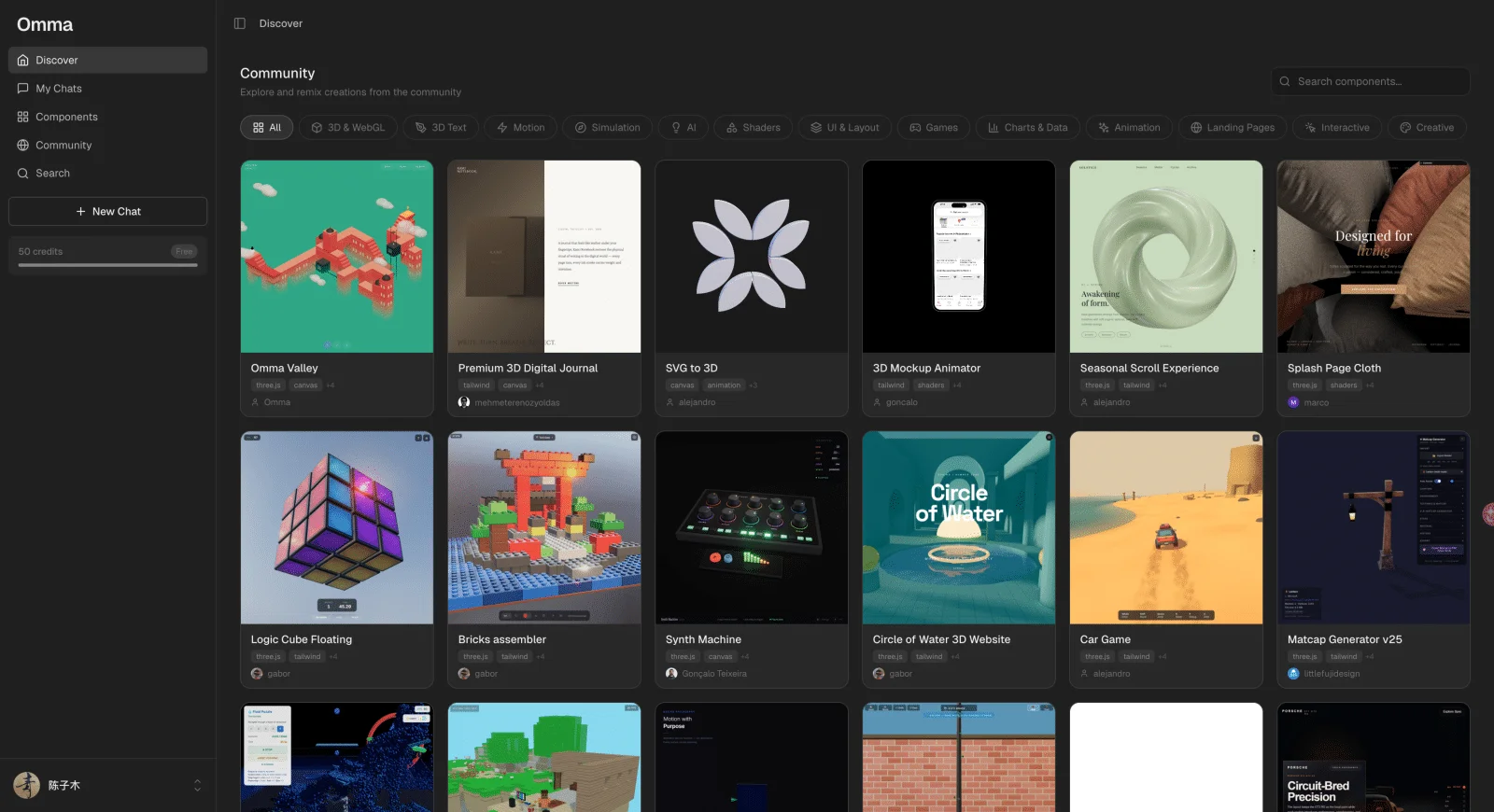Image resolution: width=1494 pixels, height=812 pixels.
Task: Click the marco author avatar
Action: [1293, 402]
